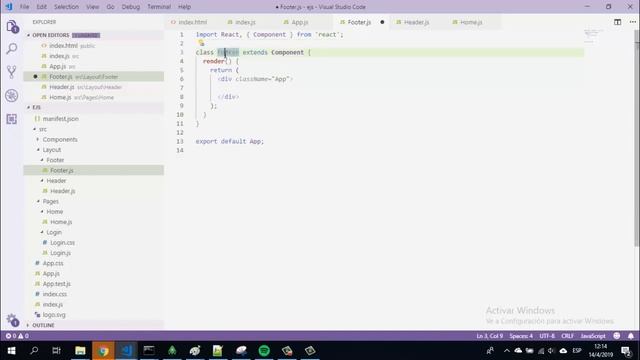640x360 pixels.
Task: Open notifications bell in status bar
Action: [631, 336]
